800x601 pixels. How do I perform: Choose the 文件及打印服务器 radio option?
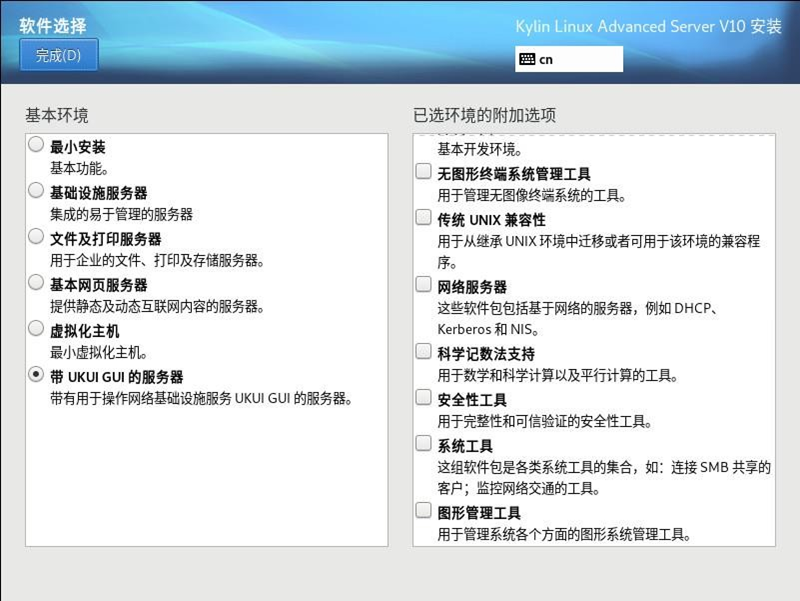(36, 236)
